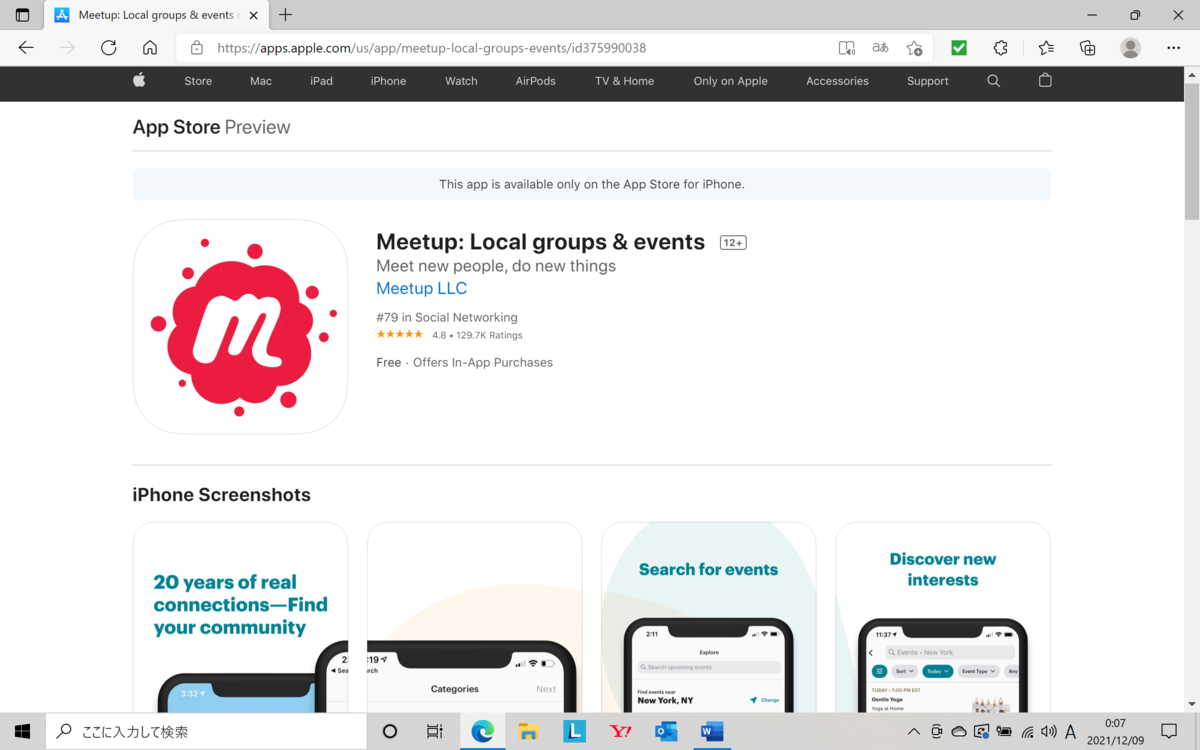Viewport: 1200px width, 750px height.
Task: Open the tab actions menu icon
Action: pos(22,15)
